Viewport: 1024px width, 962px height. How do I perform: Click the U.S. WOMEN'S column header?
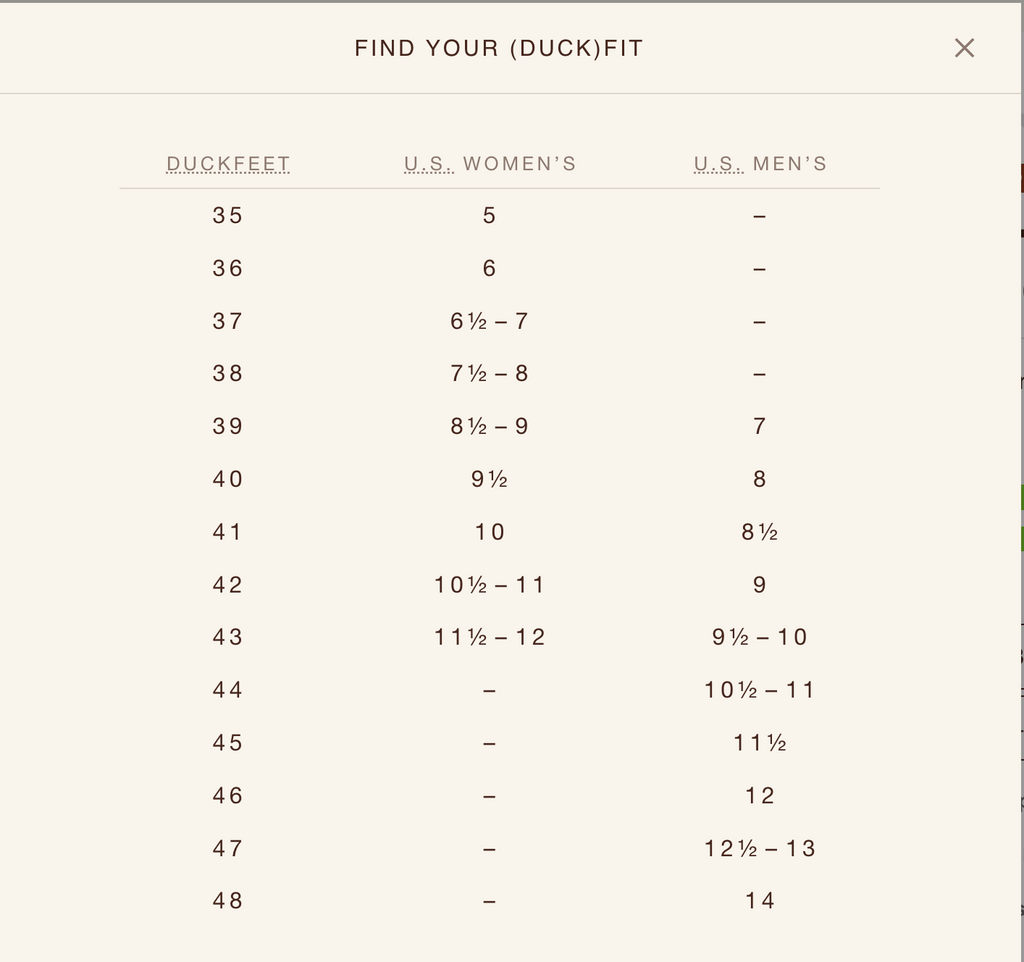point(490,164)
